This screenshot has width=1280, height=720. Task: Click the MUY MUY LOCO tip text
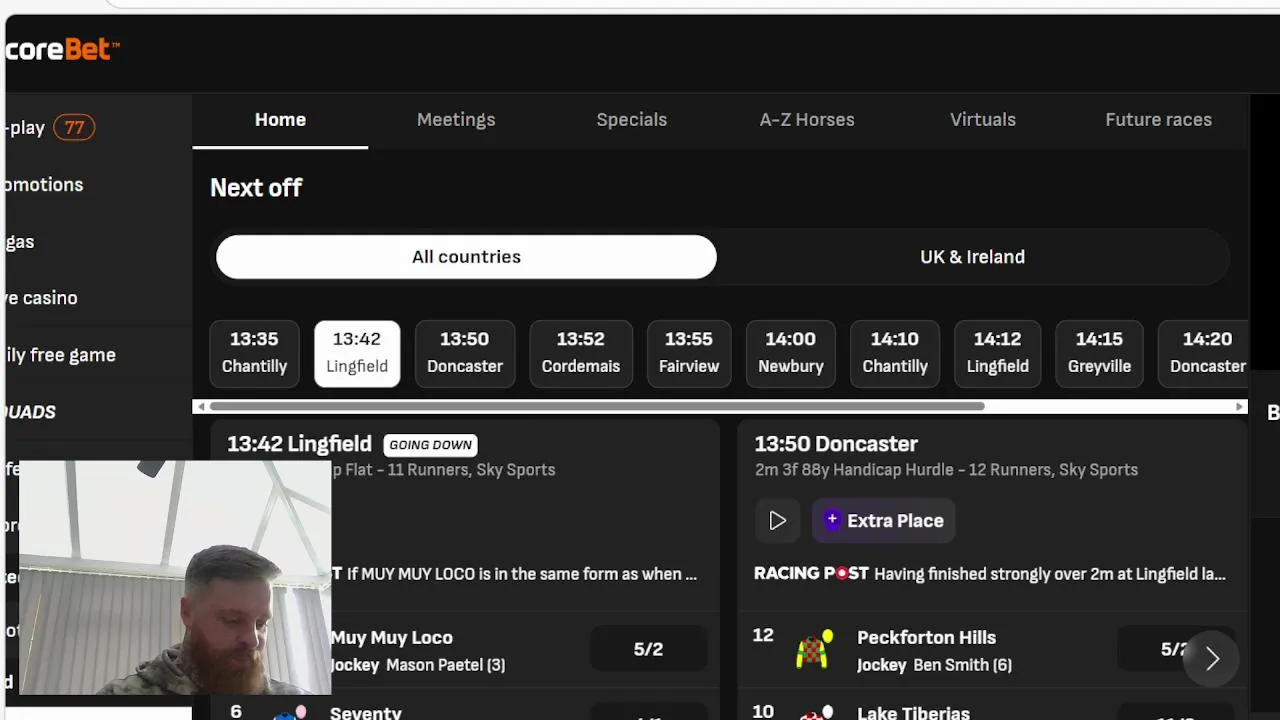[x=522, y=574]
